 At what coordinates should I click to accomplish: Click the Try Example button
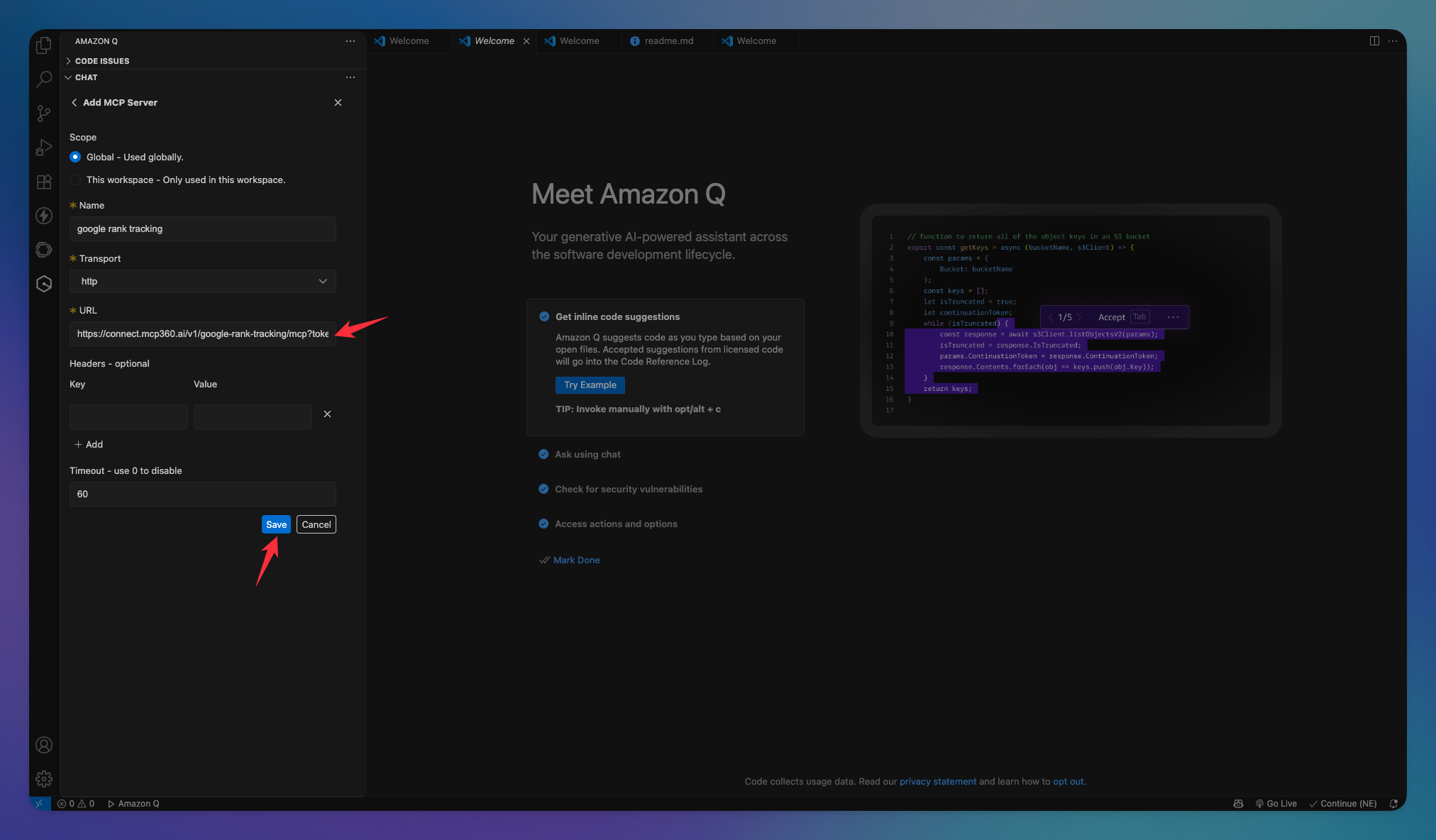[590, 385]
